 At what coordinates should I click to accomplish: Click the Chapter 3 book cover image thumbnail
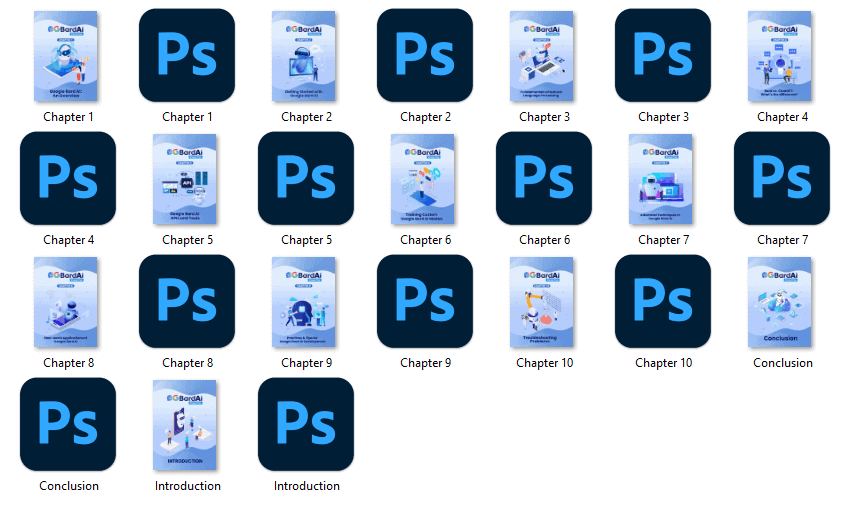pyautogui.click(x=542, y=56)
